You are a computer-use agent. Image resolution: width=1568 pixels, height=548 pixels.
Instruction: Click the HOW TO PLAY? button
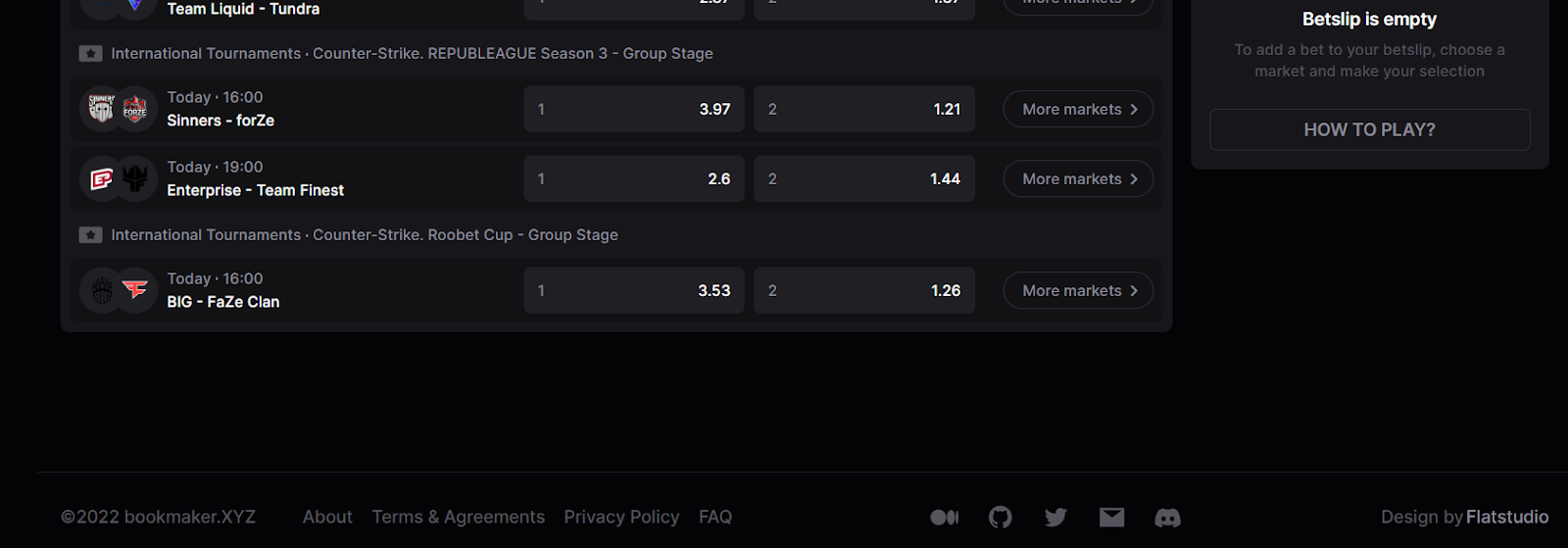[1369, 129]
